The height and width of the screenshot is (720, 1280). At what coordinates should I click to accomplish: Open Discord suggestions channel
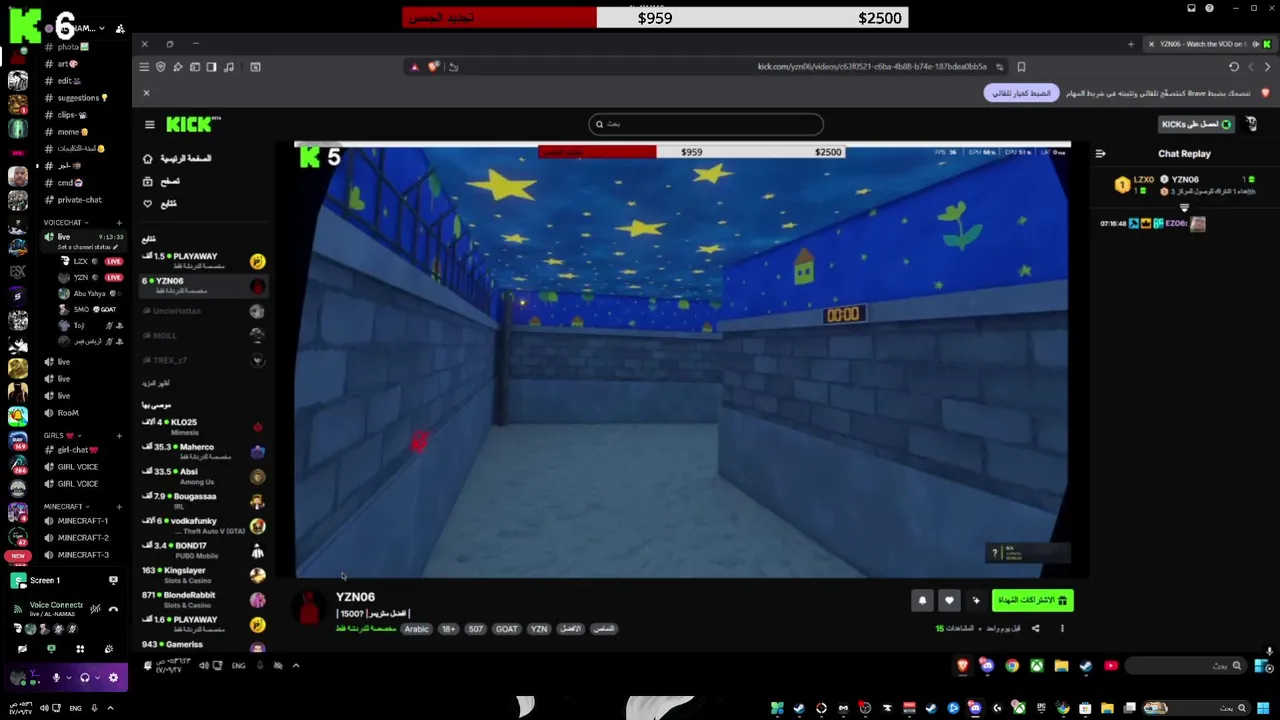coord(77,98)
